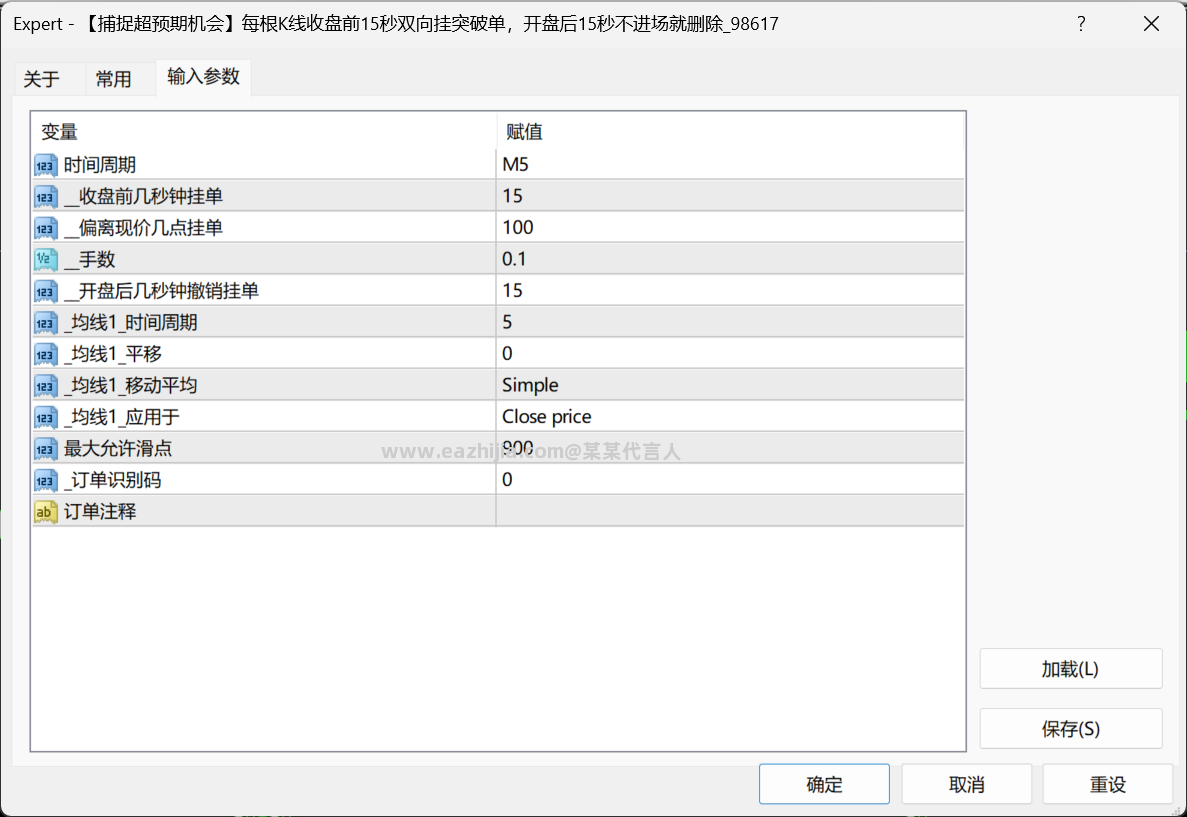Click the 确定 button
1187x817 pixels.
[x=824, y=784]
